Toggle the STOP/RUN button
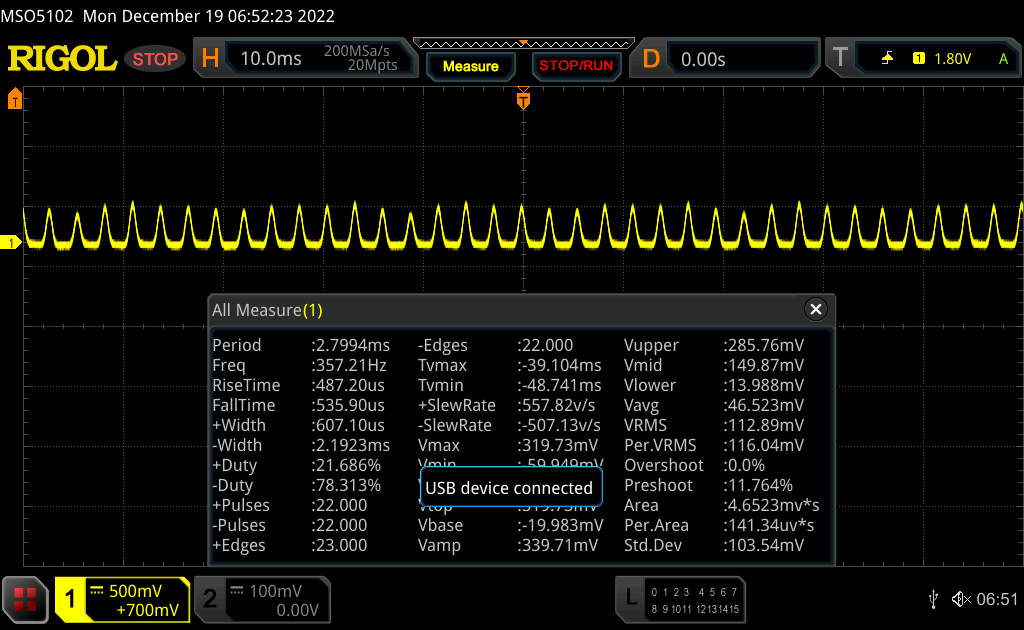Viewport: 1024px width, 630px height. [576, 66]
